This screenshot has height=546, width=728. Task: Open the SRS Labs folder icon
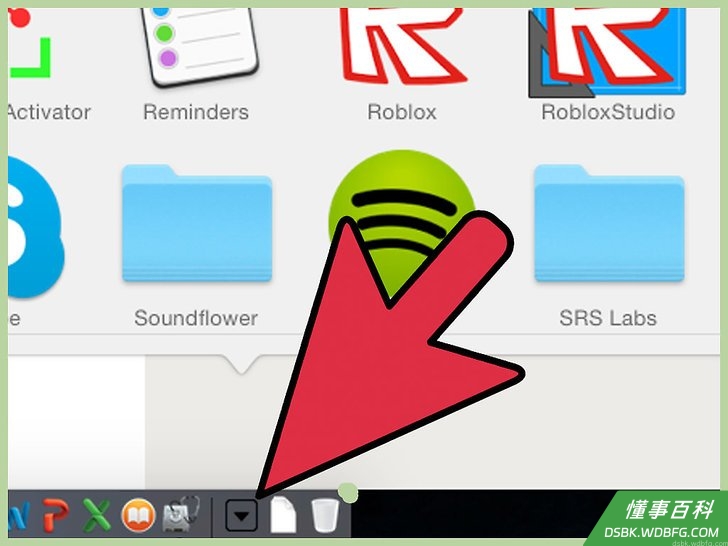click(609, 223)
